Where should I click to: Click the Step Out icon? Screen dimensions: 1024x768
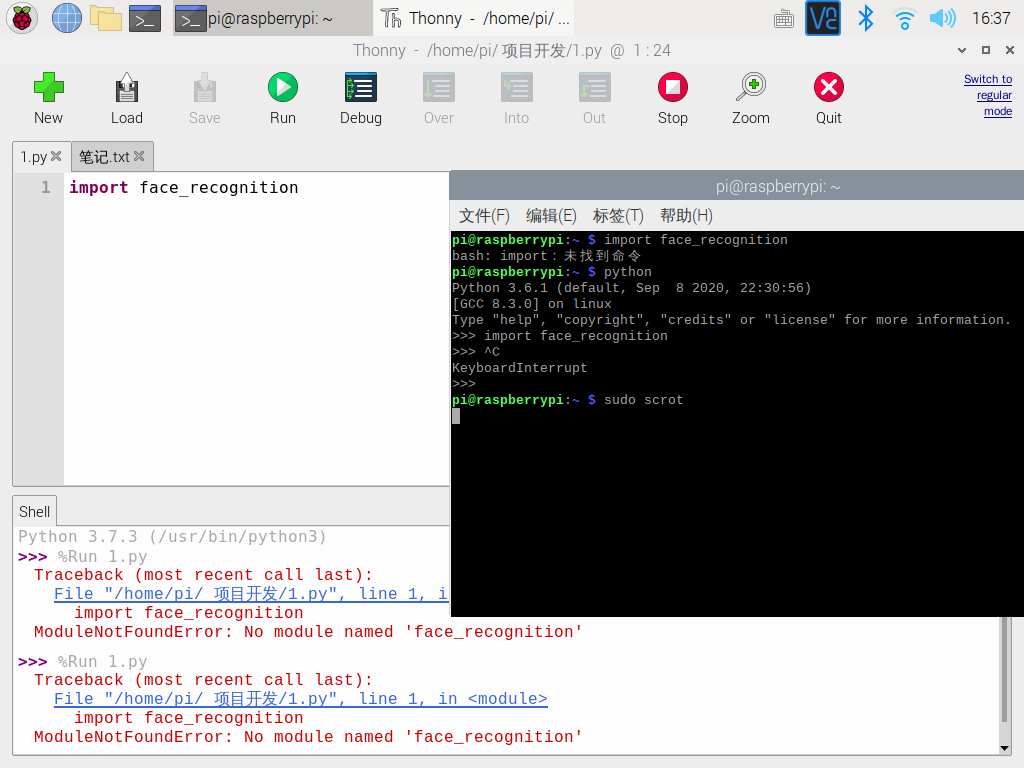(594, 88)
